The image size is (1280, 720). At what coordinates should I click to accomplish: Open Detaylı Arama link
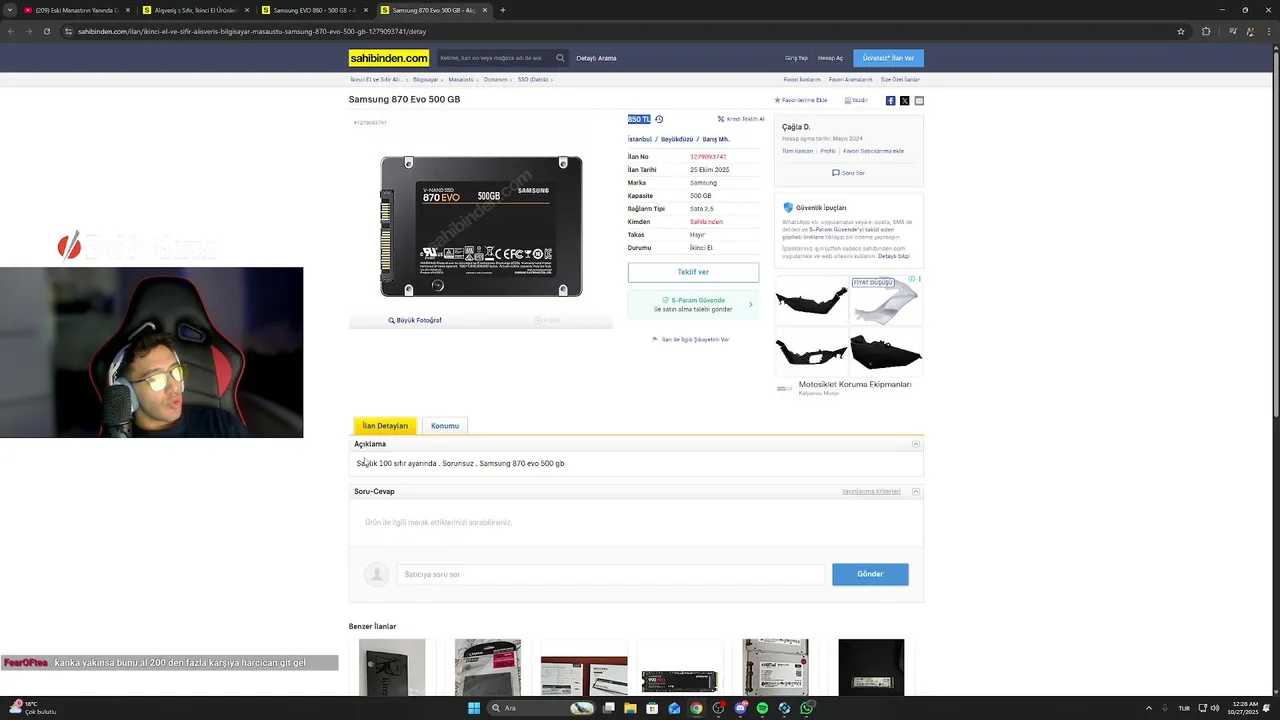pos(596,58)
